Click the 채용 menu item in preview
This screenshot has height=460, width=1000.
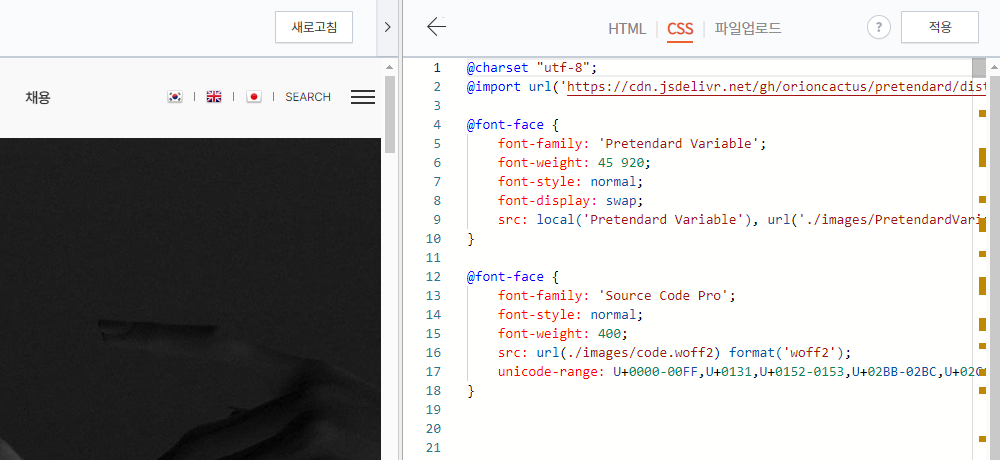coord(38,97)
